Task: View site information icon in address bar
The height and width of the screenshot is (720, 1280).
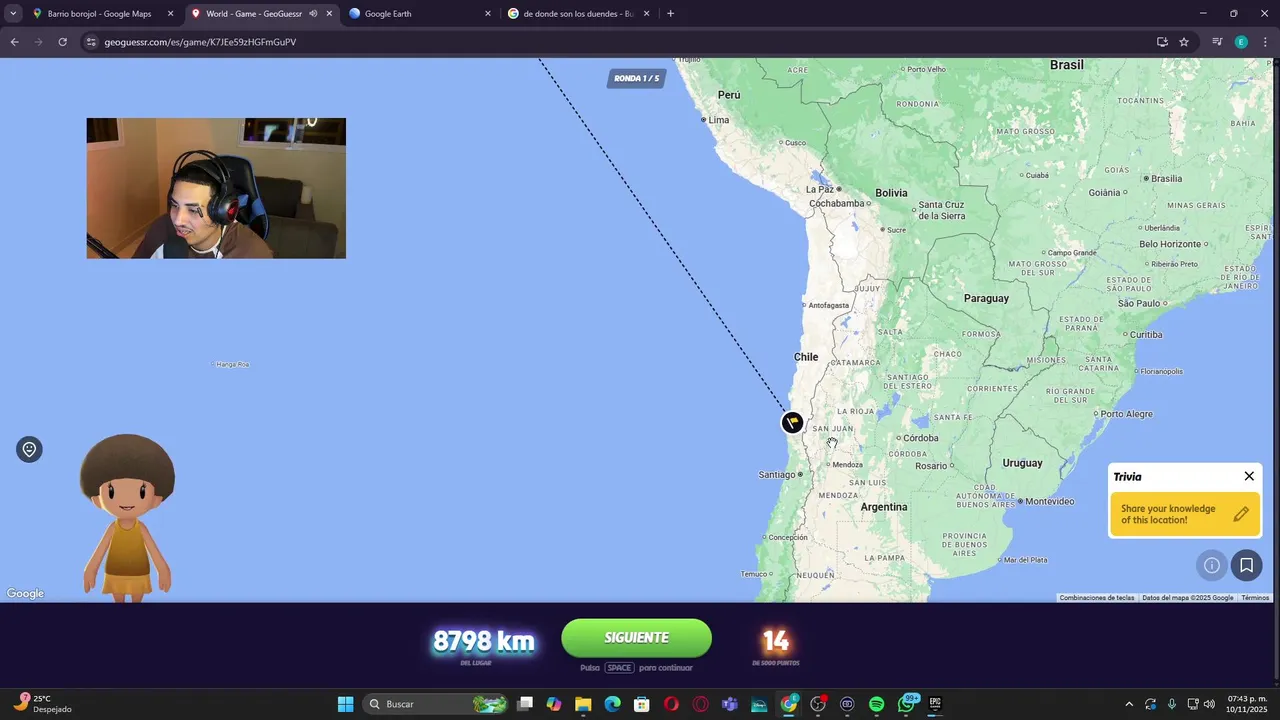Action: click(91, 42)
